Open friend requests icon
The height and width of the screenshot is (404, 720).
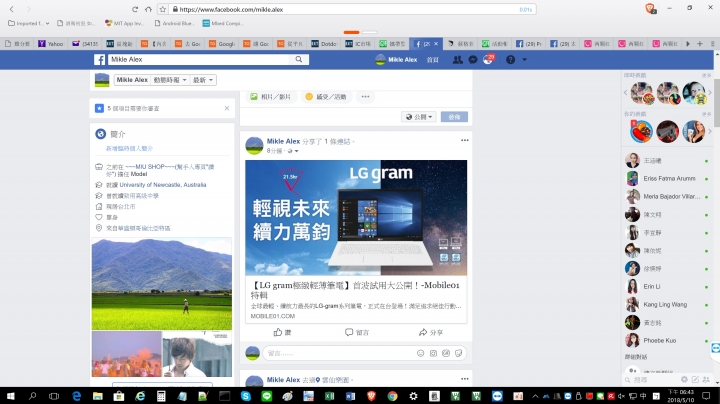(457, 59)
